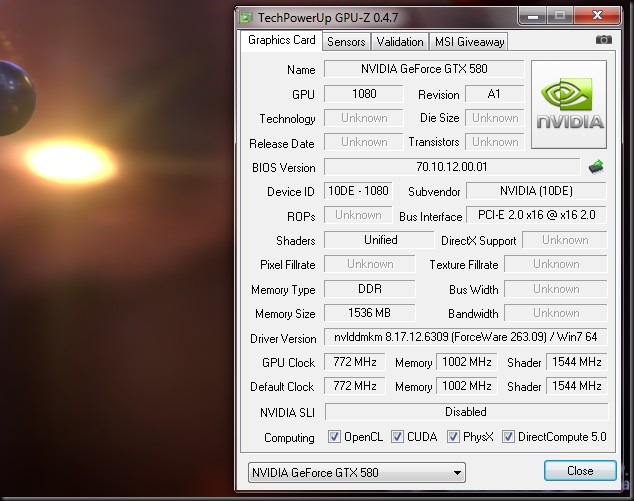The width and height of the screenshot is (634, 501).
Task: Click the Close button
Action: (x=580, y=471)
